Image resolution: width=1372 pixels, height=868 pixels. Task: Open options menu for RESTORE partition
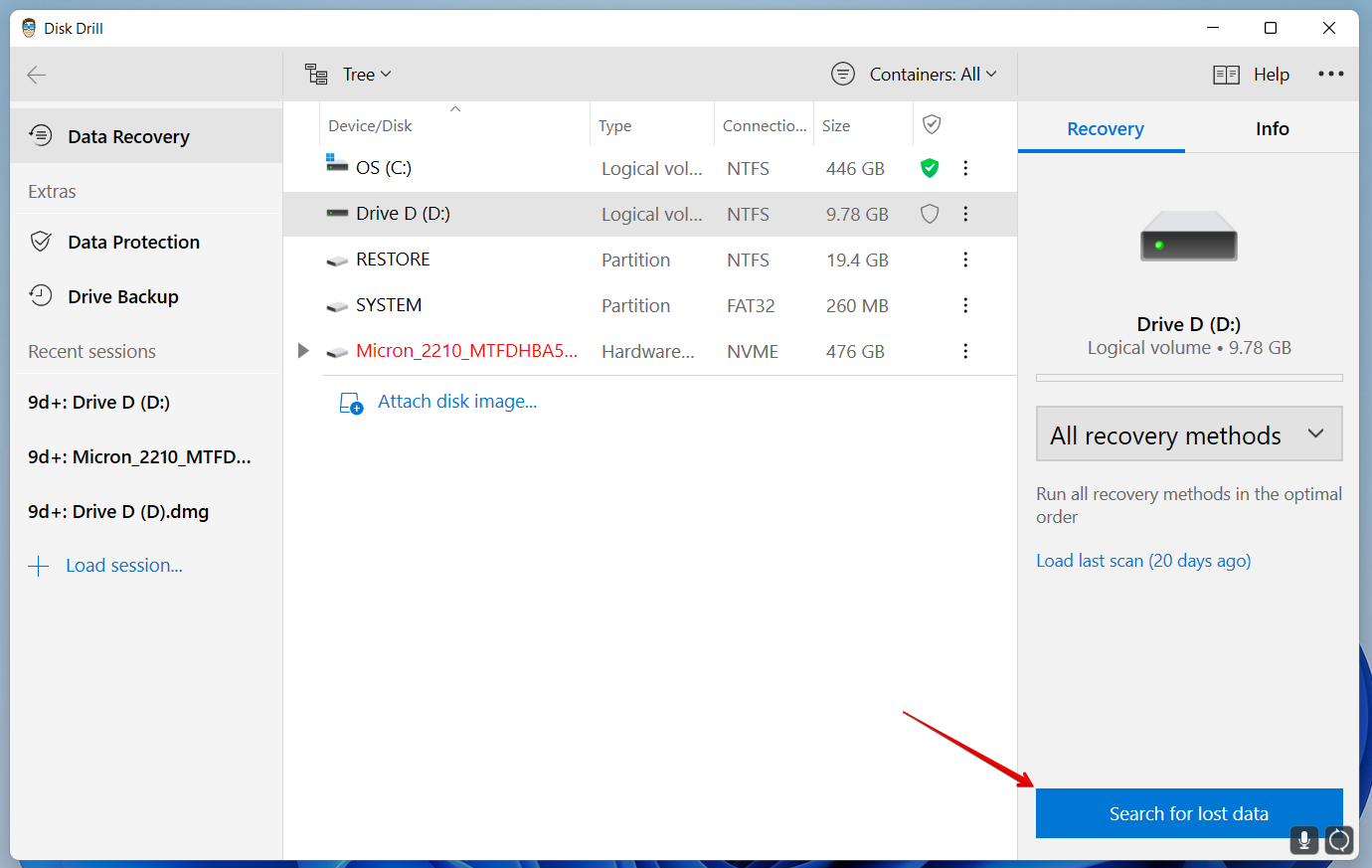[965, 260]
